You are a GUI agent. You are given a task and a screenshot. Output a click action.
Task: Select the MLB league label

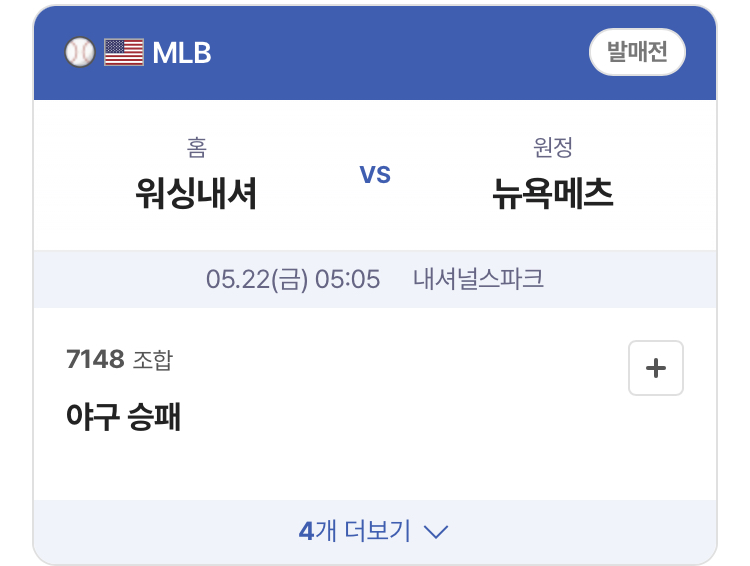182,53
